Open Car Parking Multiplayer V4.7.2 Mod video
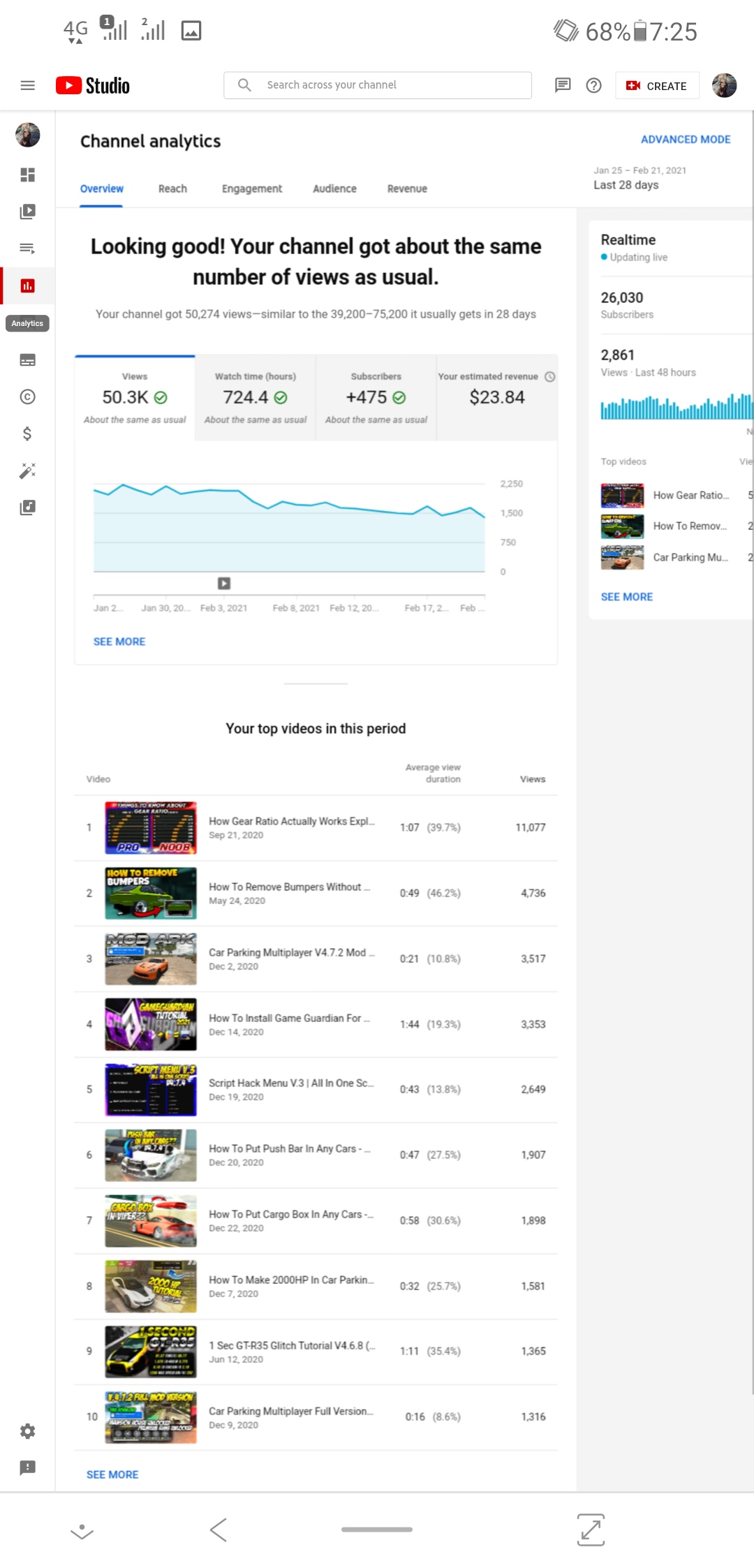The width and height of the screenshot is (754, 1568). [x=292, y=952]
